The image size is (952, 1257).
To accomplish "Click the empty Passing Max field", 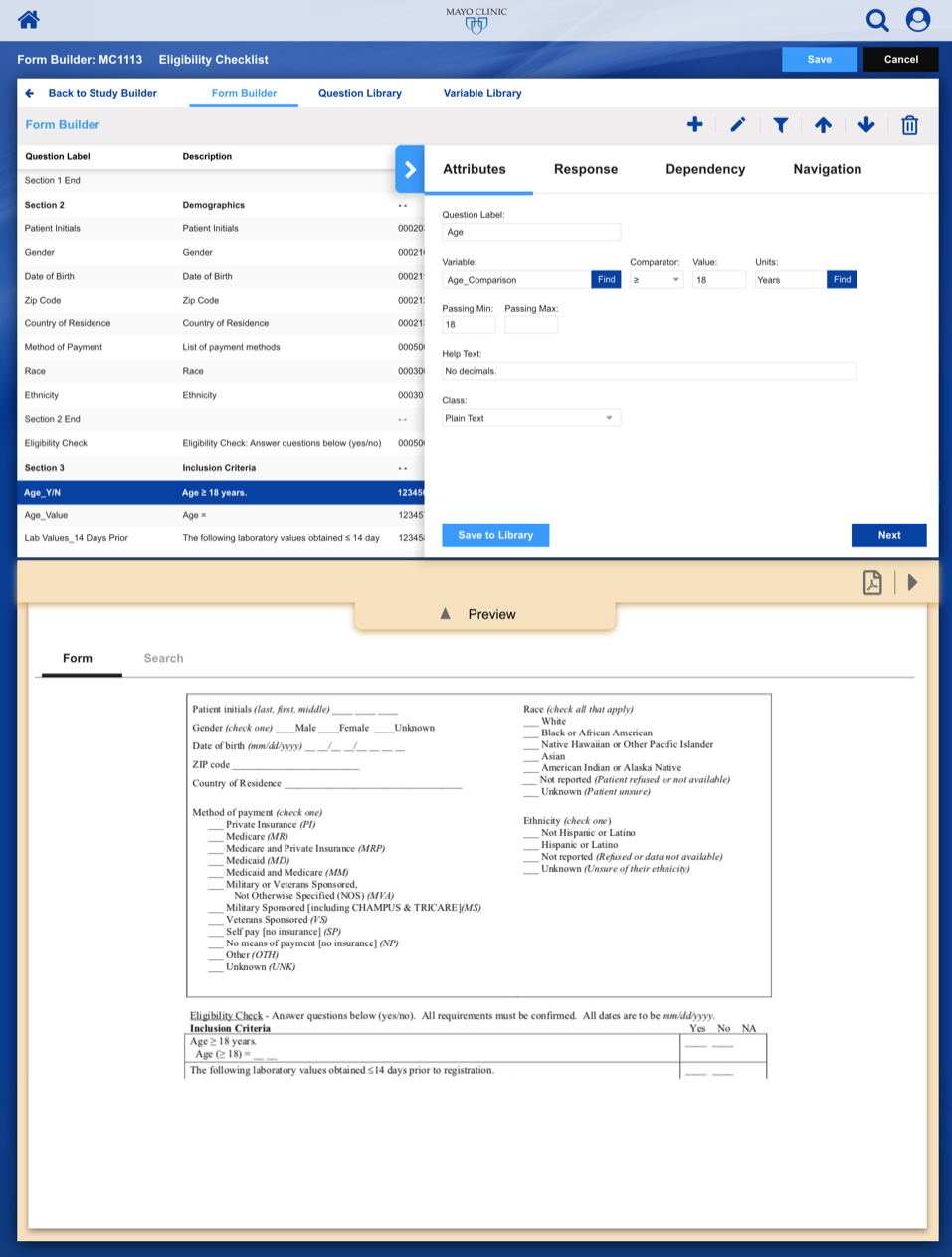I will (531, 325).
